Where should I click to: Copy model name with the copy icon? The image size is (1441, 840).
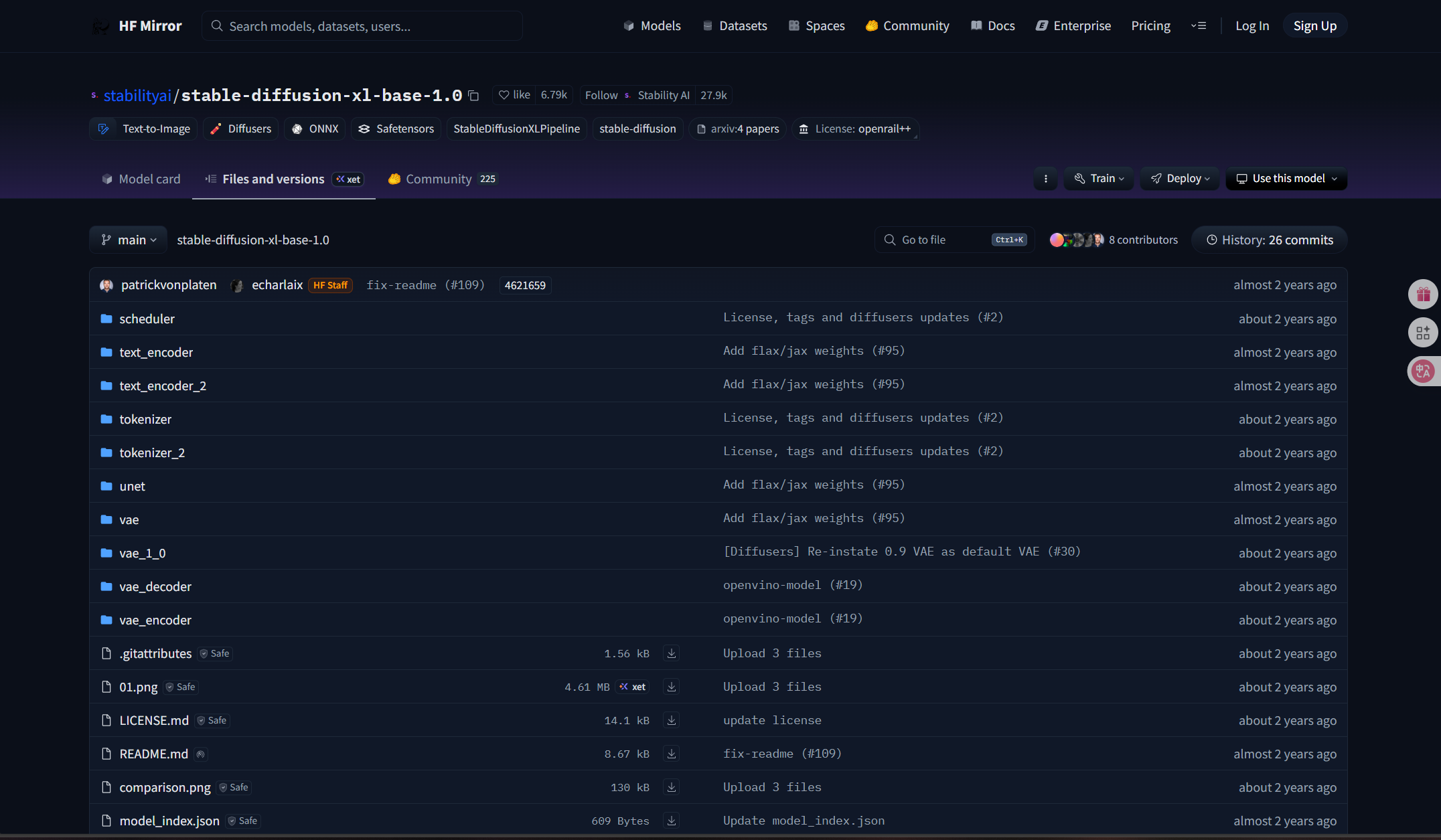pyautogui.click(x=473, y=96)
